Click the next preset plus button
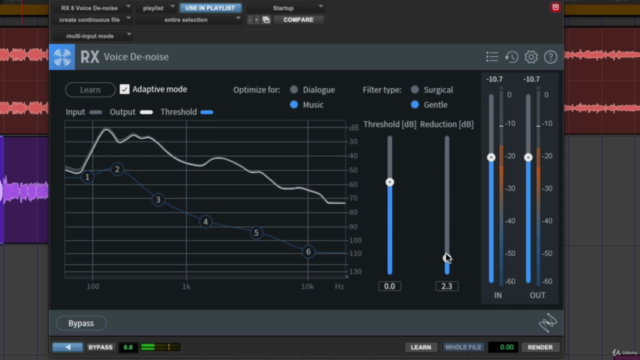640x360 pixels. coord(257,20)
